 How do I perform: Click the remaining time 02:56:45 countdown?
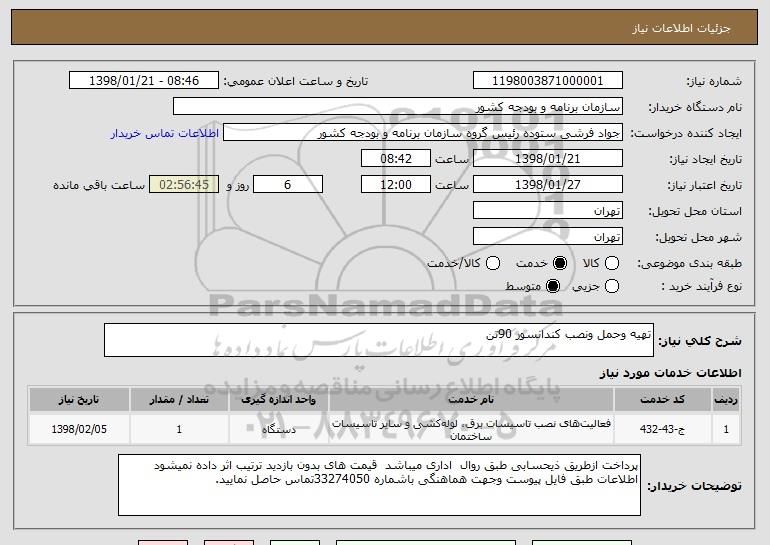184,185
